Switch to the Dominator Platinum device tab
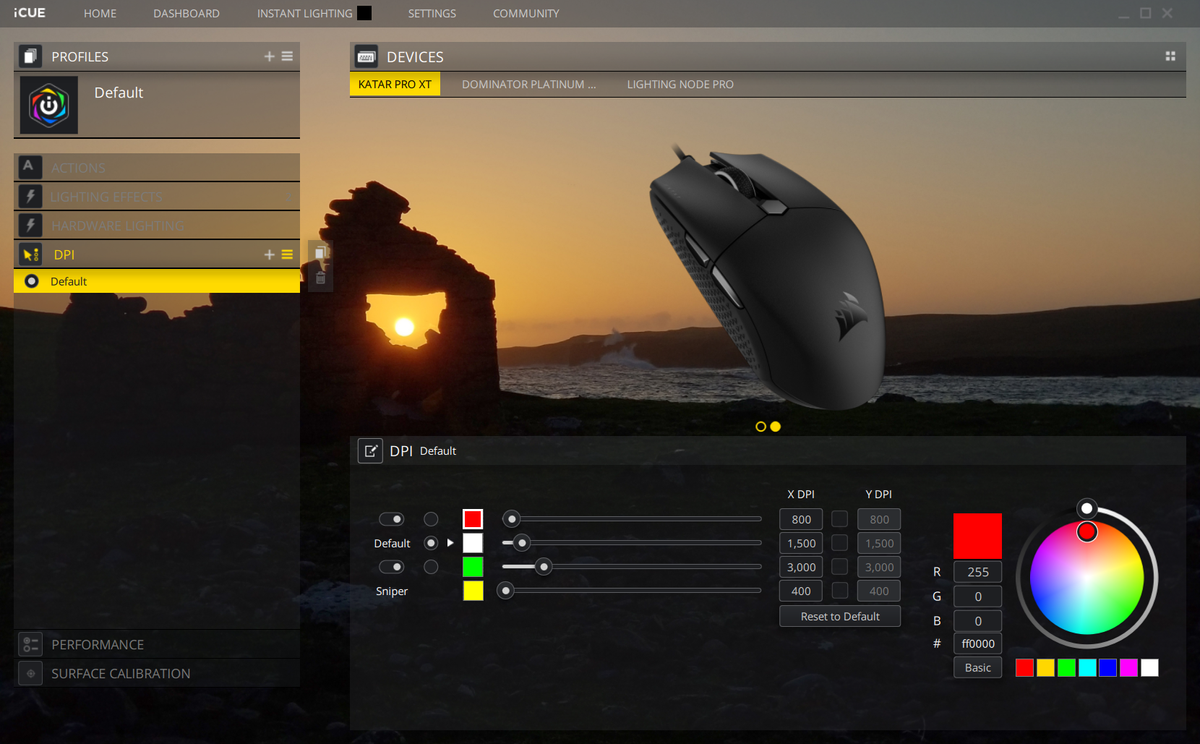This screenshot has height=744, width=1200. 529,84
